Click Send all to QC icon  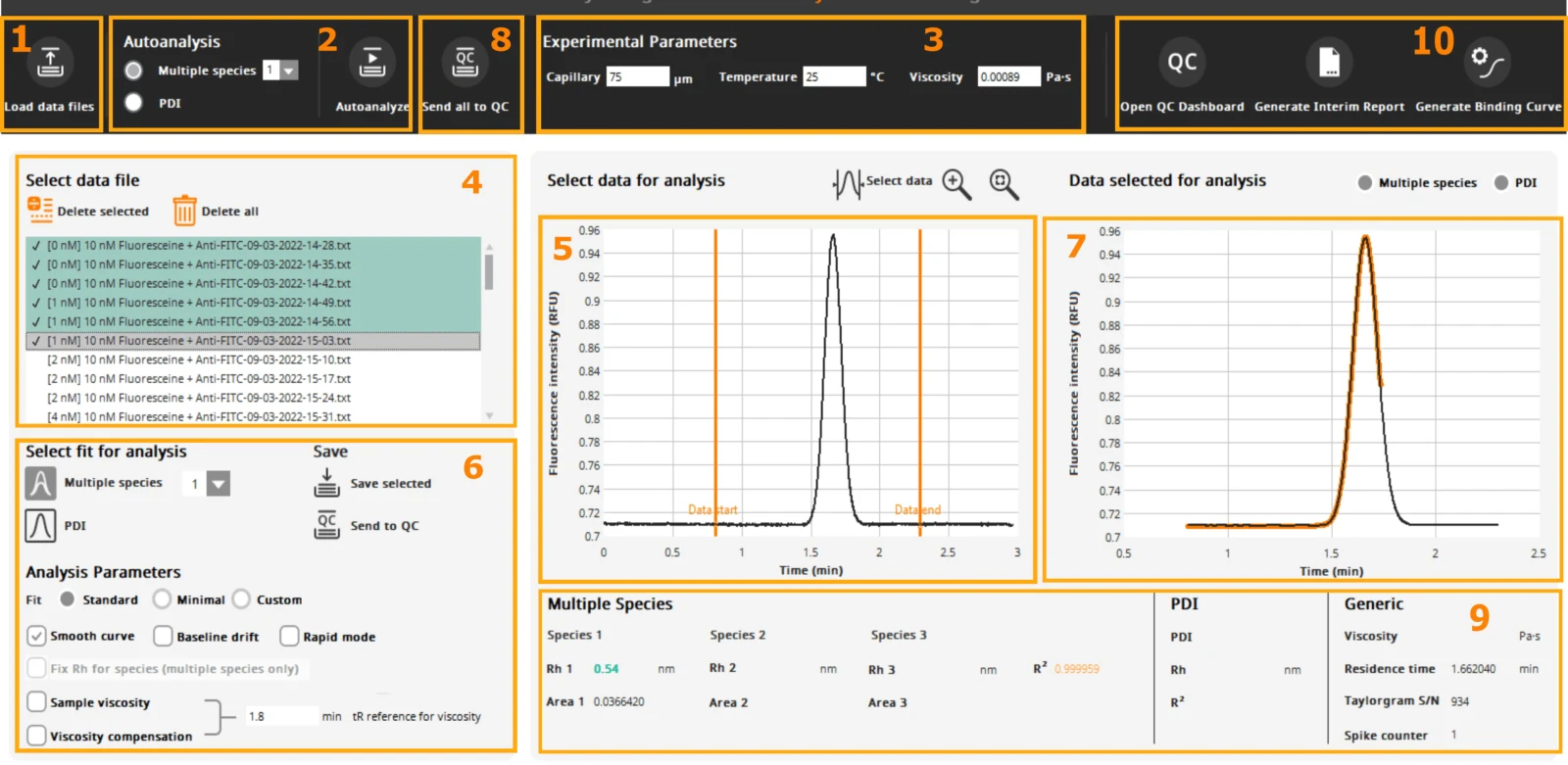click(465, 63)
